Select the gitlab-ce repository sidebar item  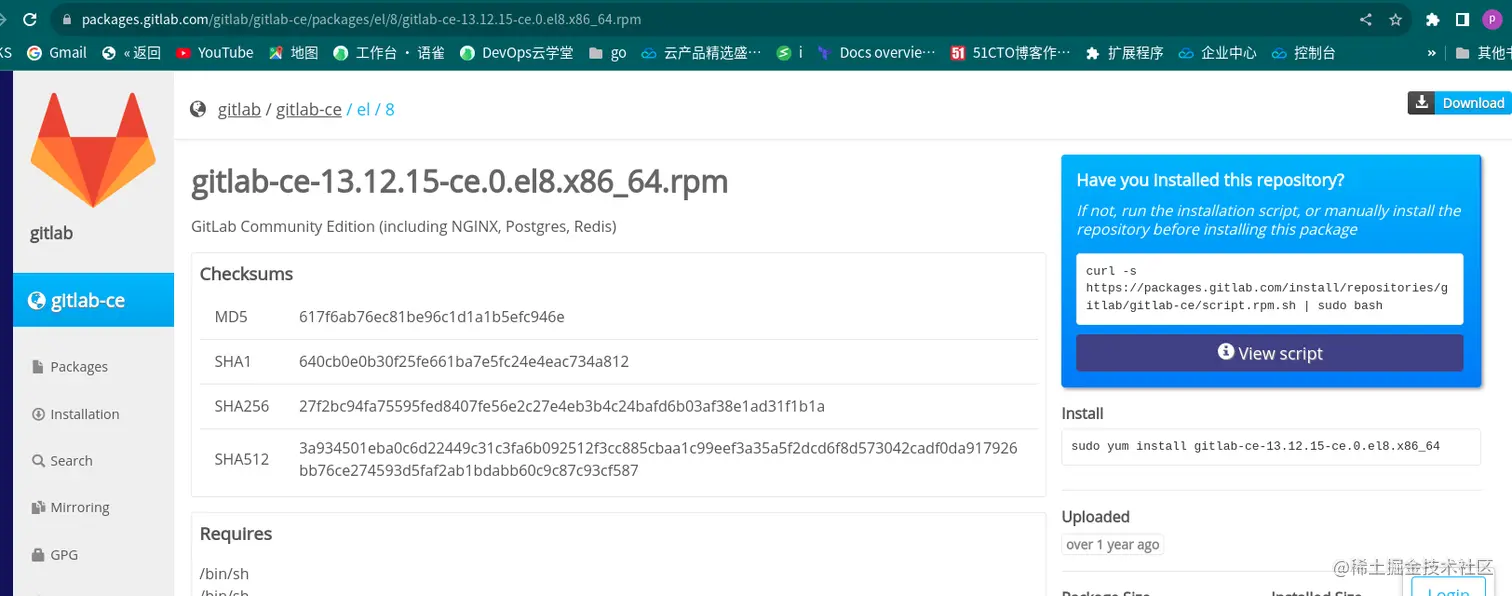pyautogui.click(x=93, y=300)
